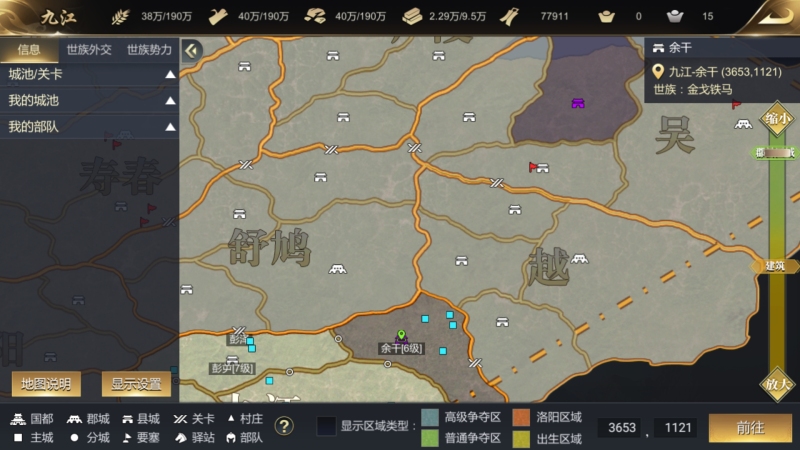The height and width of the screenshot is (450, 800).
Task: Toggle the 显示区域类型 checkbox
Action: coord(327,426)
